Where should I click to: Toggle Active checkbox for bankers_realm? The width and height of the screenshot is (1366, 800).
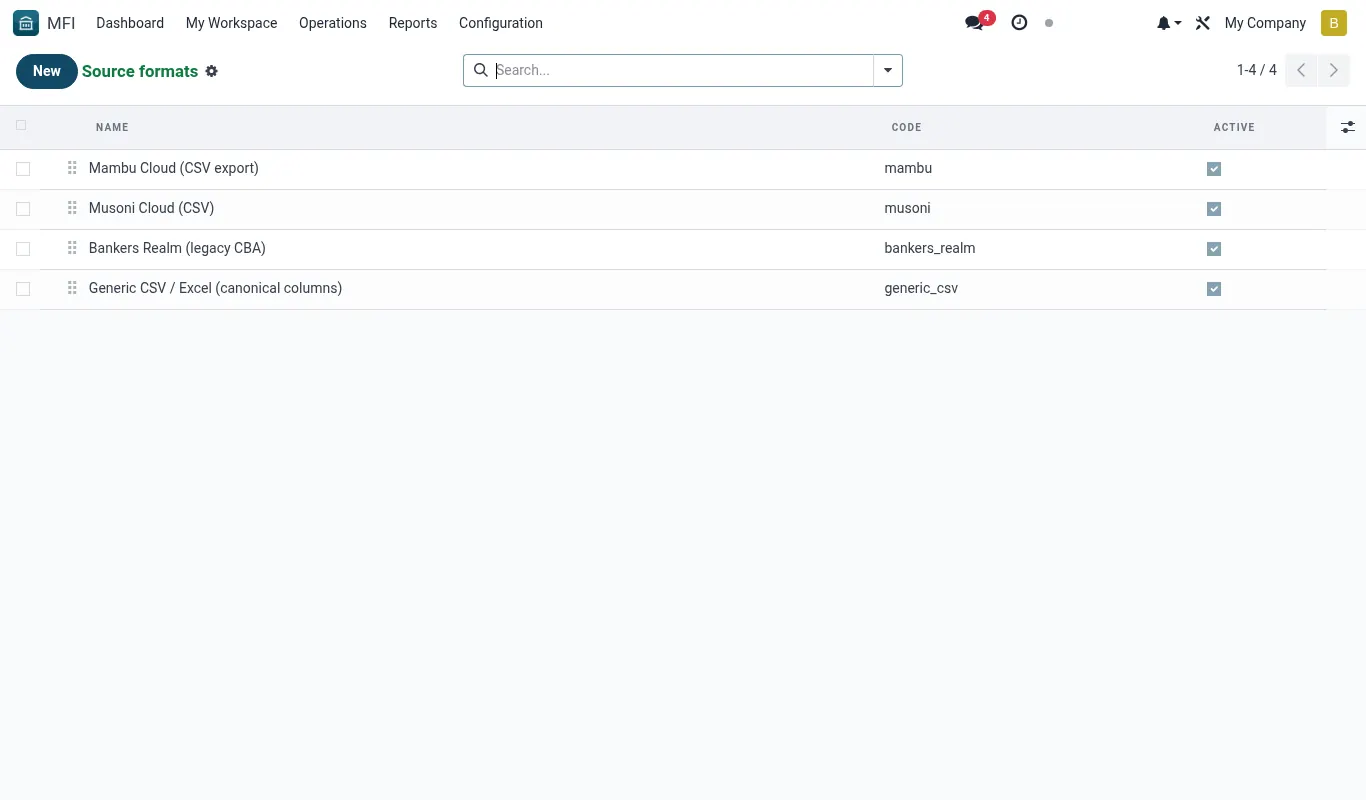tap(1214, 249)
